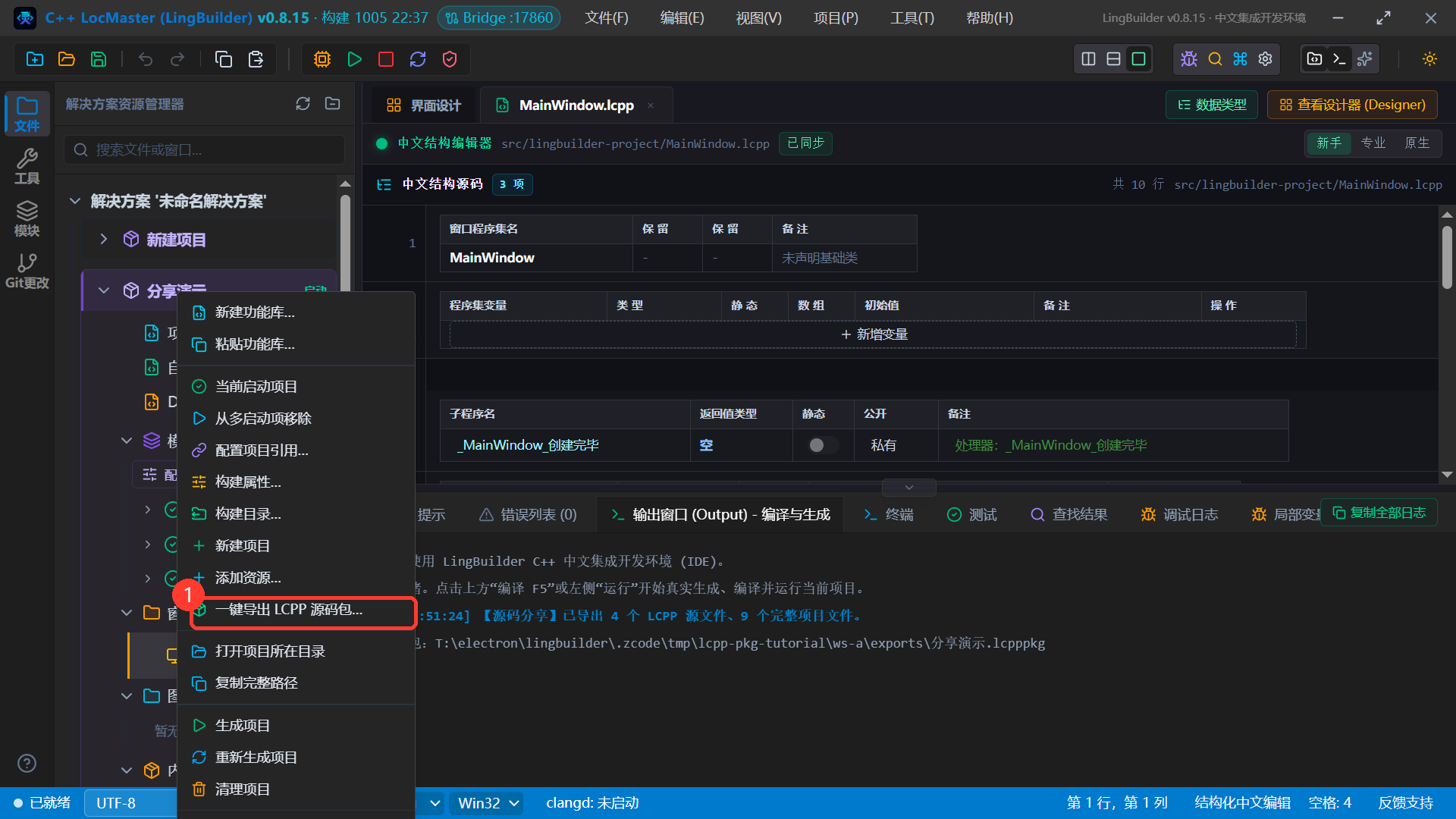Image resolution: width=1456 pixels, height=819 pixels.
Task: Click the undo arrow icon
Action: point(146,59)
